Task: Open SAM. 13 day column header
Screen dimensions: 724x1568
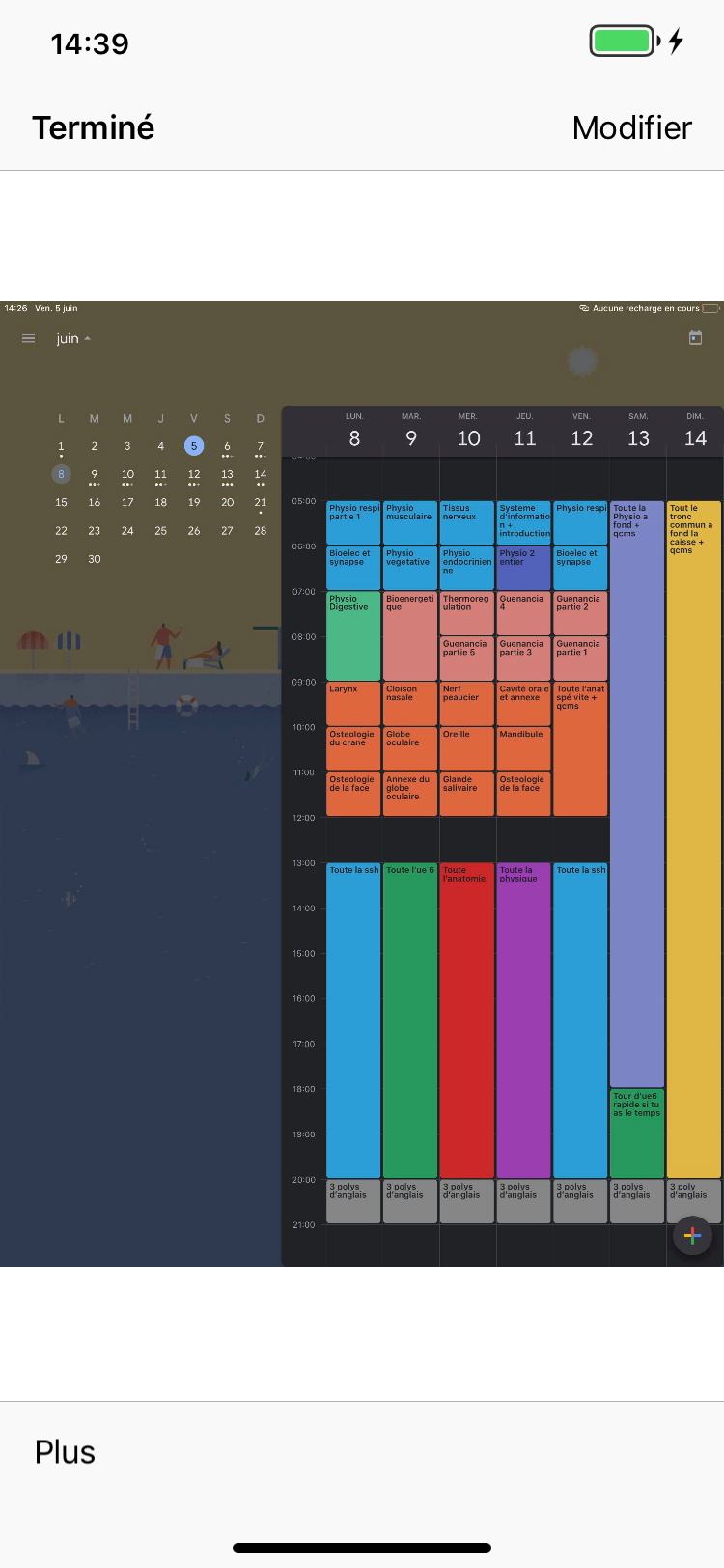Action: (x=638, y=431)
